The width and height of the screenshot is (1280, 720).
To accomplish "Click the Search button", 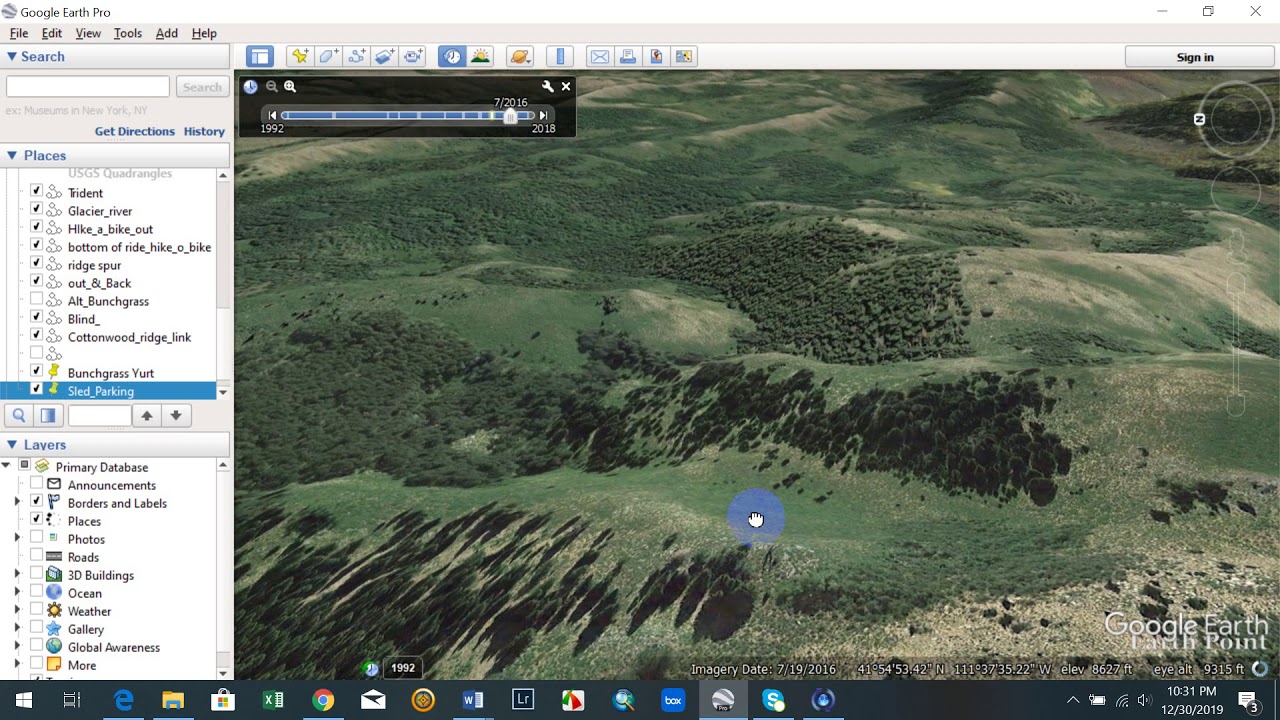I will (x=202, y=87).
